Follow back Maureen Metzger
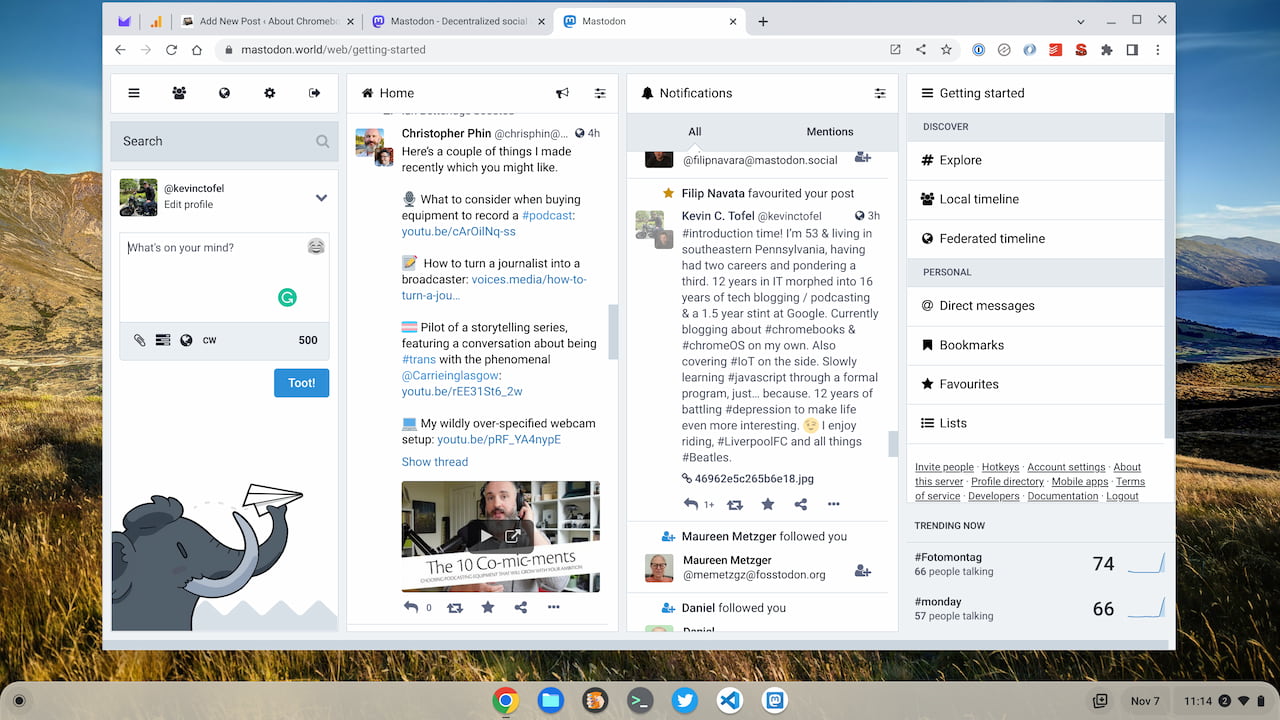Screen dimensions: 1280x720 [x=862, y=570]
